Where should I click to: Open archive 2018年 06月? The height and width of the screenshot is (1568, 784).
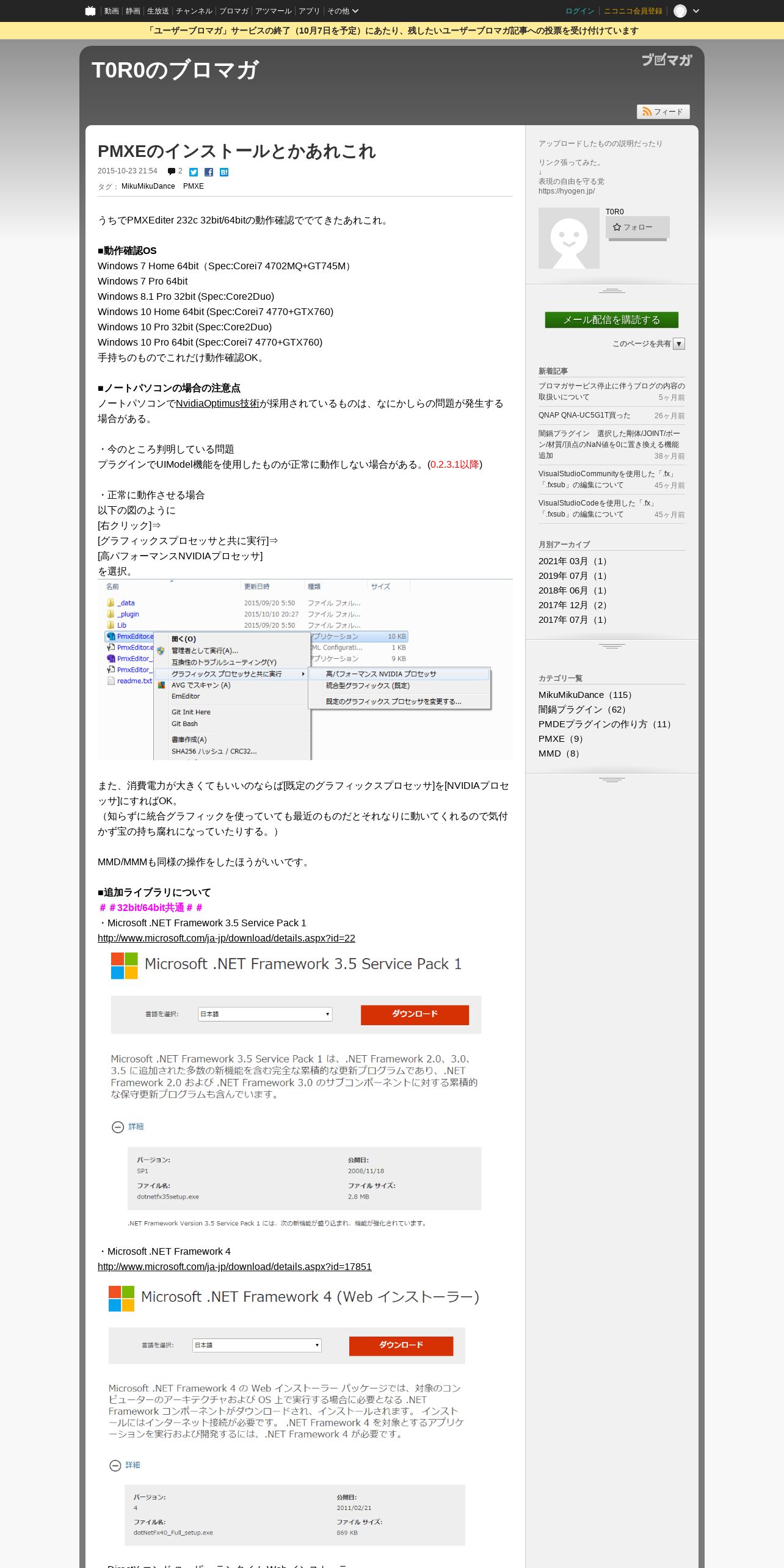click(x=573, y=590)
